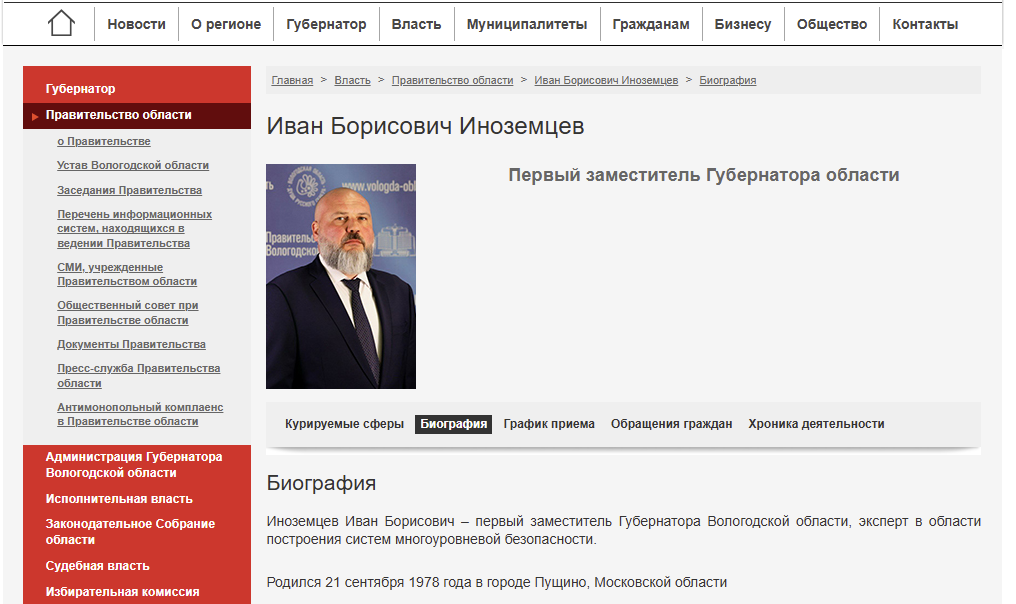Open Судебная власть sidebar section

pos(97,566)
